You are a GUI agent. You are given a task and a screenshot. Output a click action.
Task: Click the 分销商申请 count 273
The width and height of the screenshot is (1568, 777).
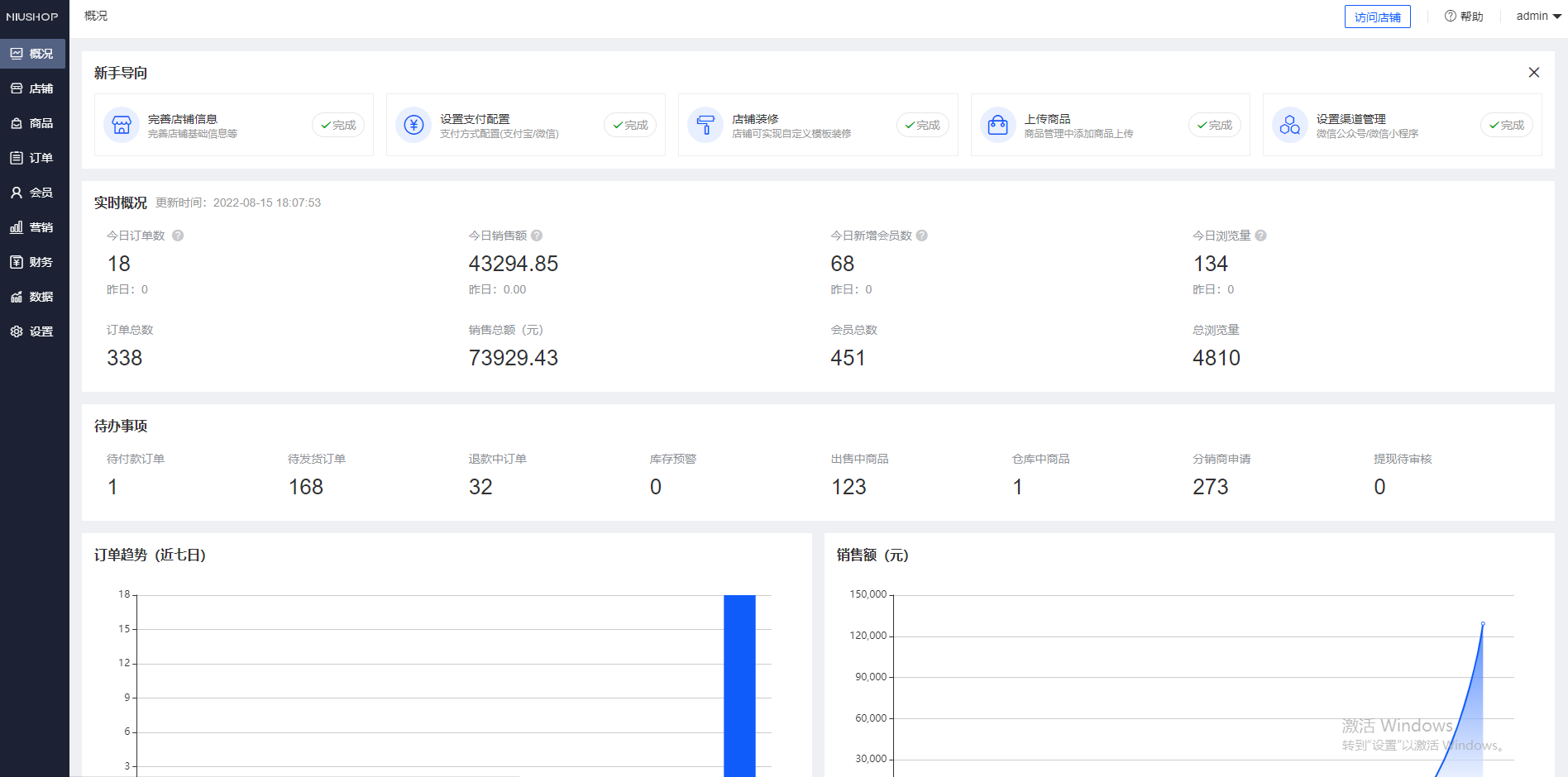(x=1211, y=487)
